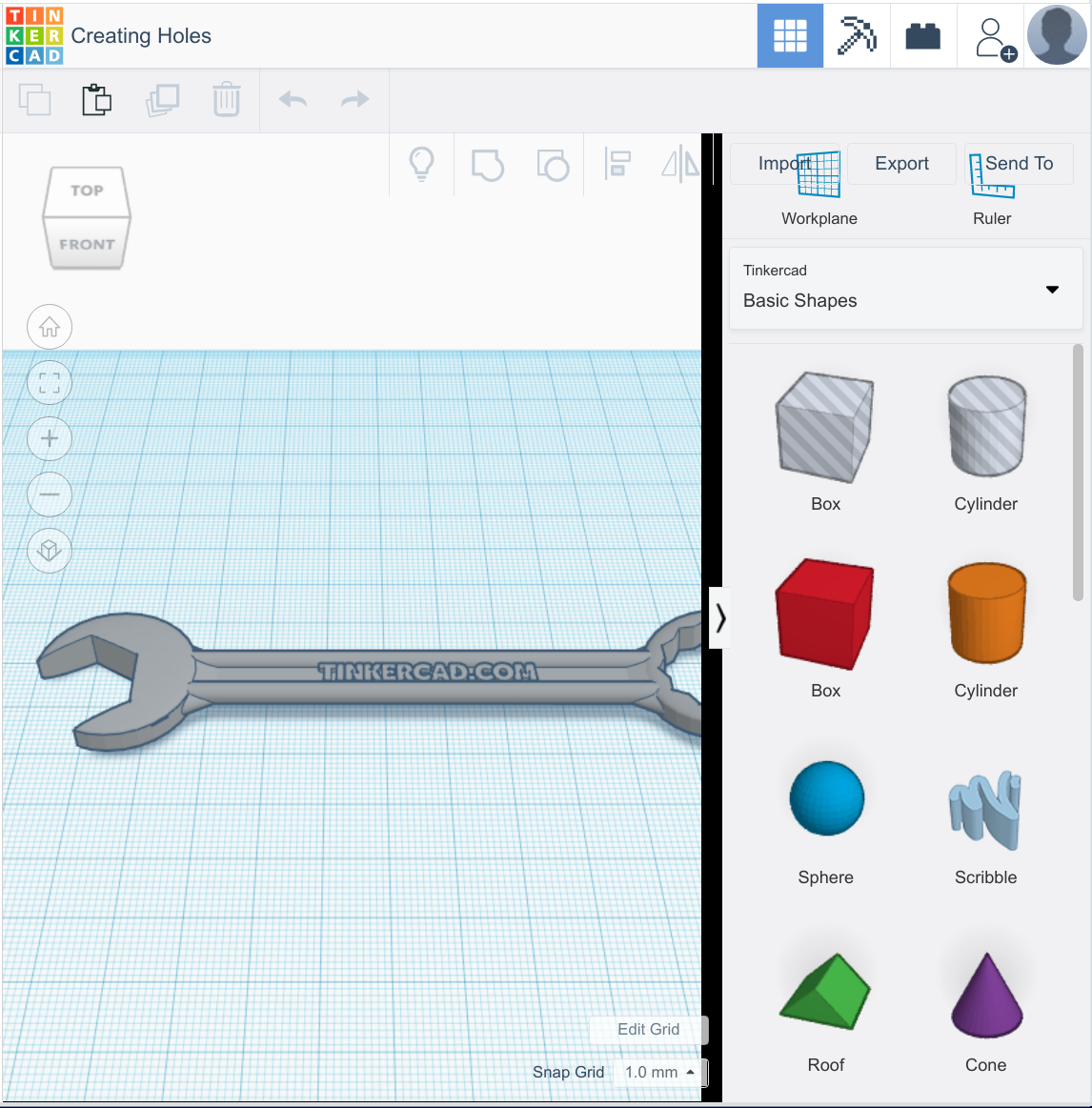Viewport: 1092px width, 1108px height.
Task: Click the Ungroup shapes icon
Action: (553, 166)
